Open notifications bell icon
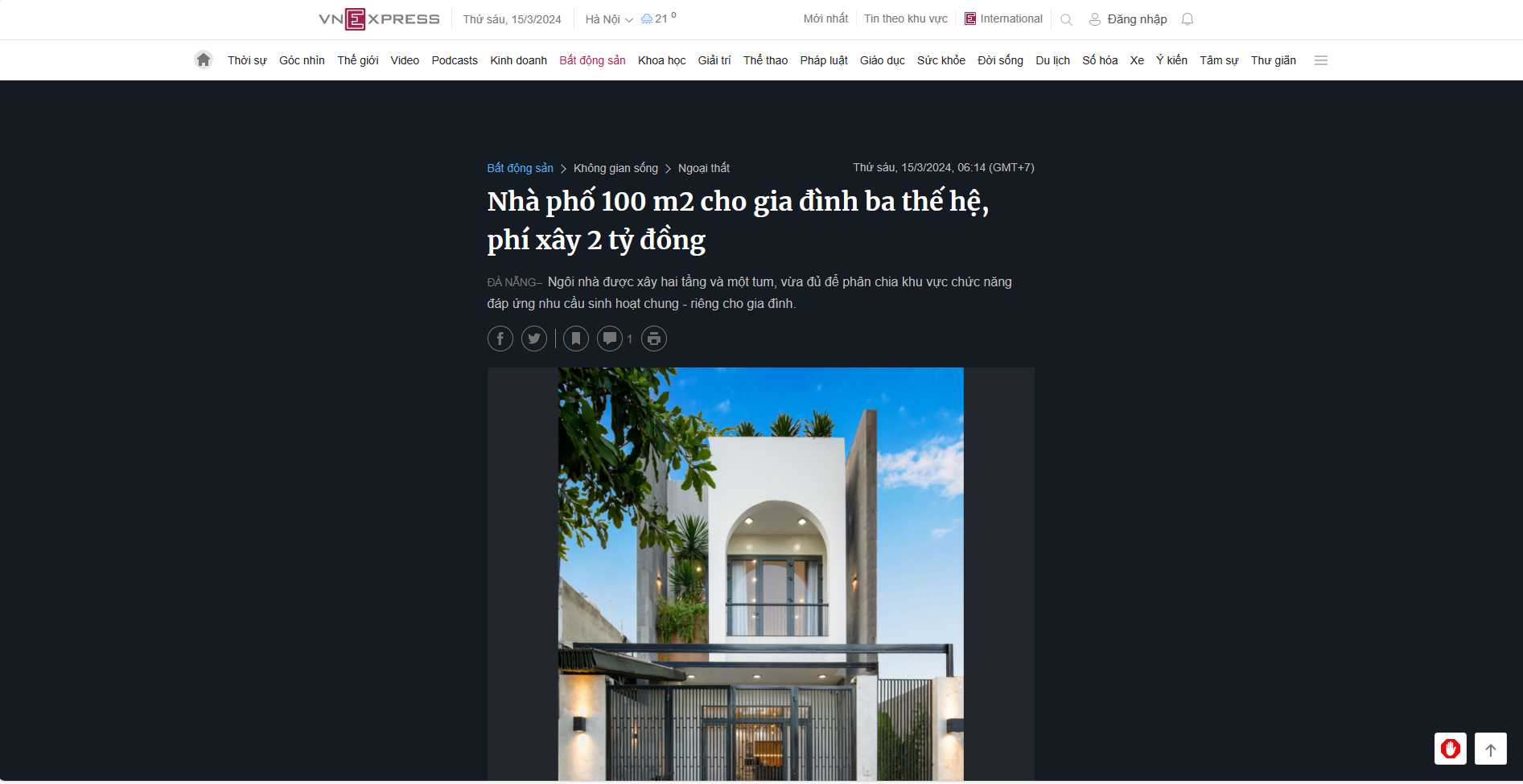The width and height of the screenshot is (1523, 784). [x=1188, y=19]
